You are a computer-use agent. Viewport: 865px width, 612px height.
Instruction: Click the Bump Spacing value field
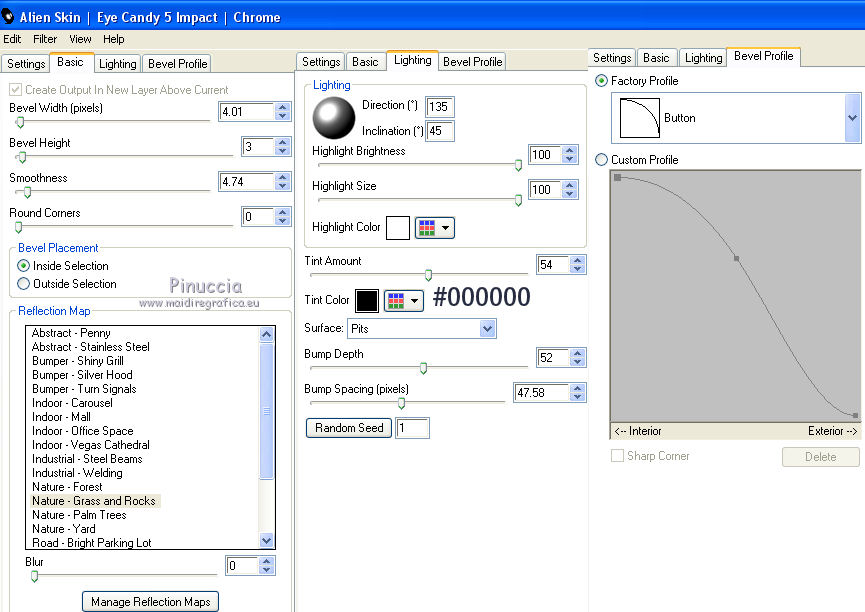point(541,392)
